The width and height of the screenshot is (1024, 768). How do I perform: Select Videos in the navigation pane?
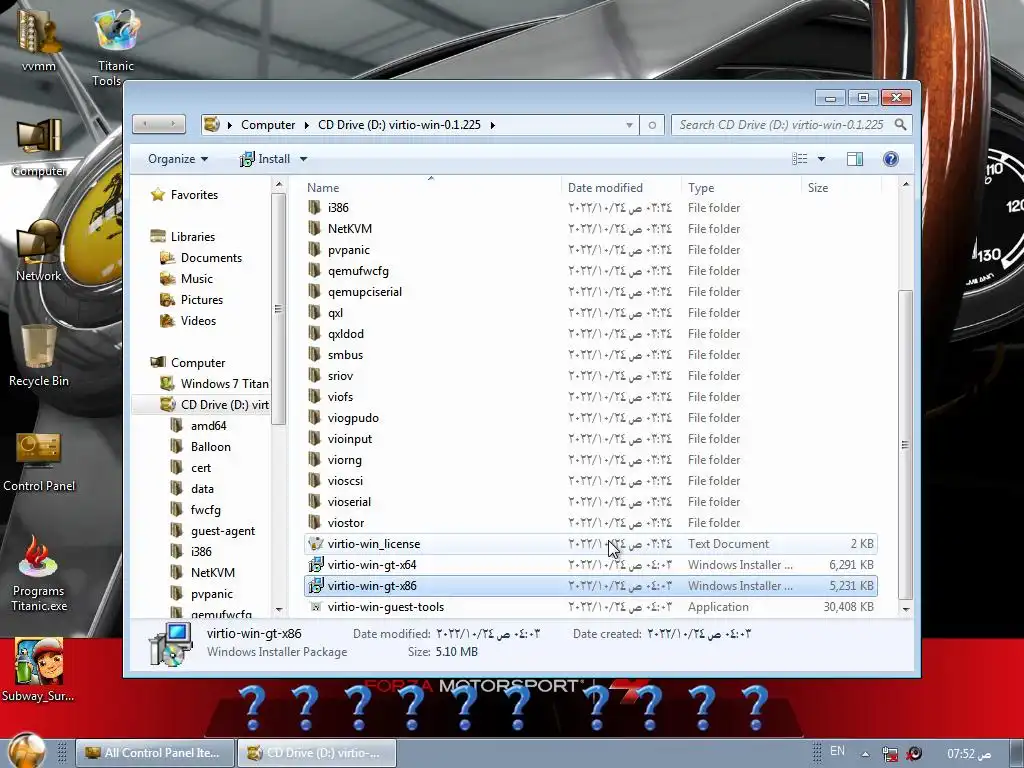pos(199,321)
